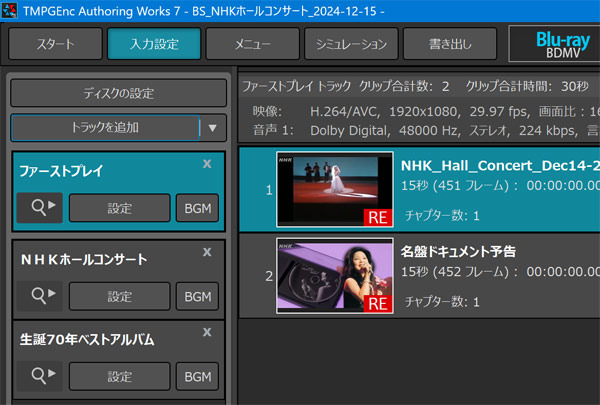Image resolution: width=600 pixels, height=405 pixels.
Task: Preview the ＮＨＫホールコンサート track icon
Action: click(x=40, y=296)
